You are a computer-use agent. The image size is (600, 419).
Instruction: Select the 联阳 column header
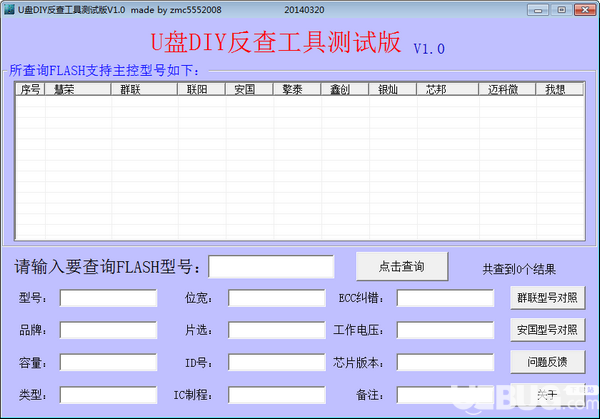(202, 89)
